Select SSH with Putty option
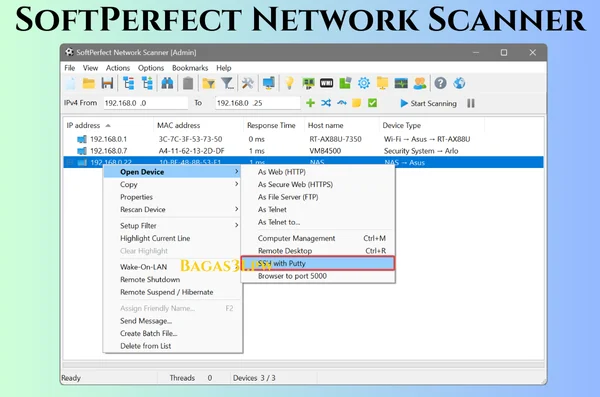 (x=318, y=263)
